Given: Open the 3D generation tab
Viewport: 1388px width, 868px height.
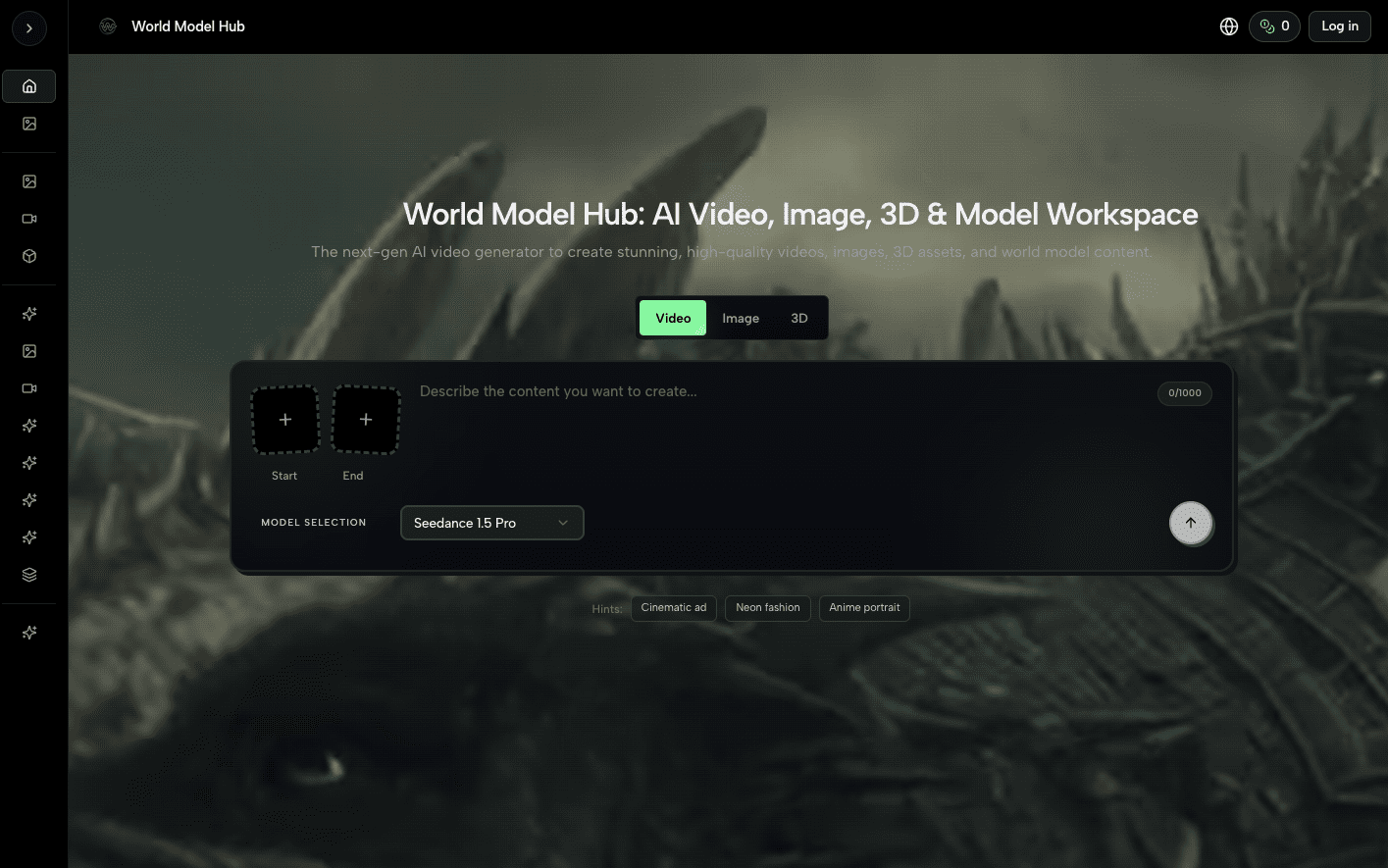Looking at the screenshot, I should click(x=798, y=318).
